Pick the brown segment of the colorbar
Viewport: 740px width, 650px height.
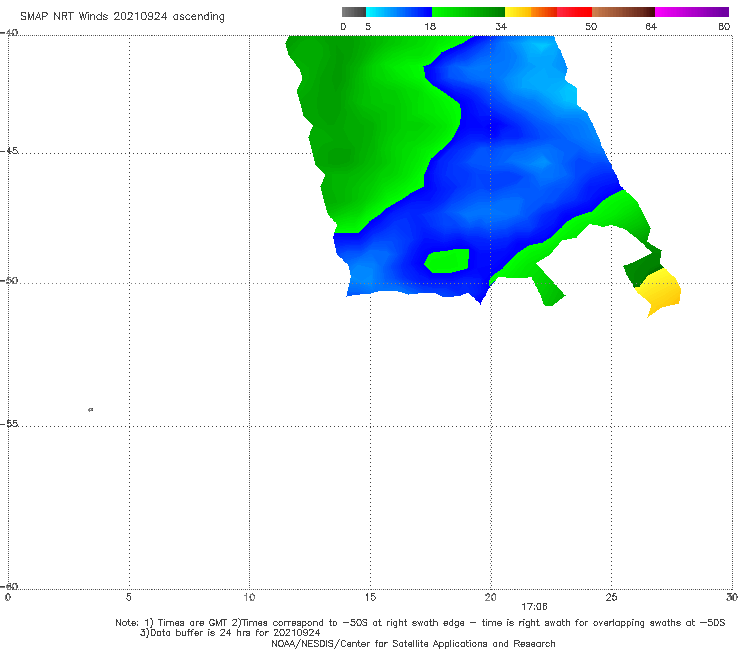pyautogui.click(x=623, y=12)
